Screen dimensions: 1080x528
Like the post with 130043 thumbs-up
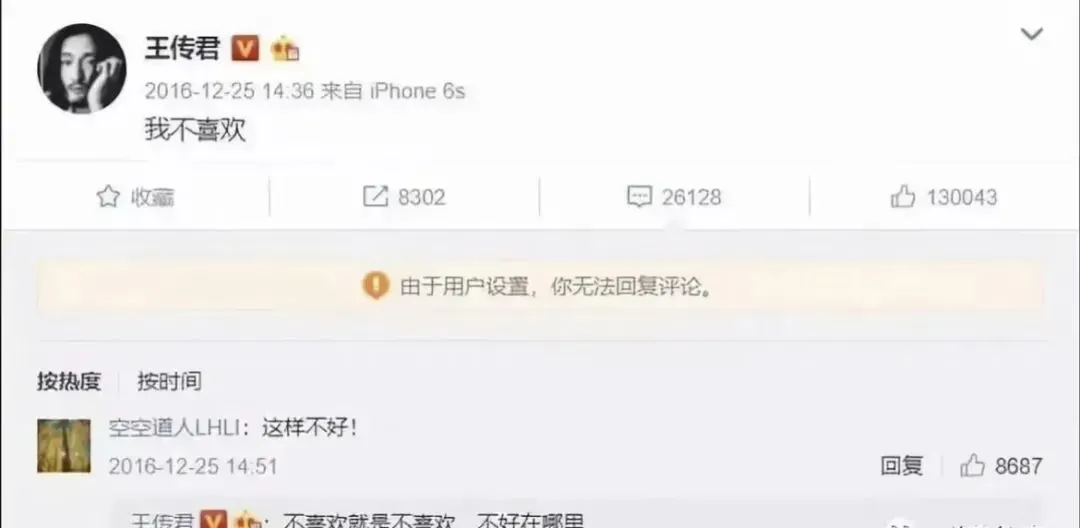903,198
